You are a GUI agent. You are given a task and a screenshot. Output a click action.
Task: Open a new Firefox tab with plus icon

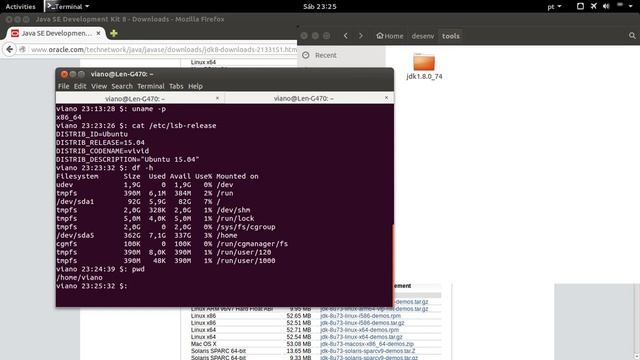point(113,33)
